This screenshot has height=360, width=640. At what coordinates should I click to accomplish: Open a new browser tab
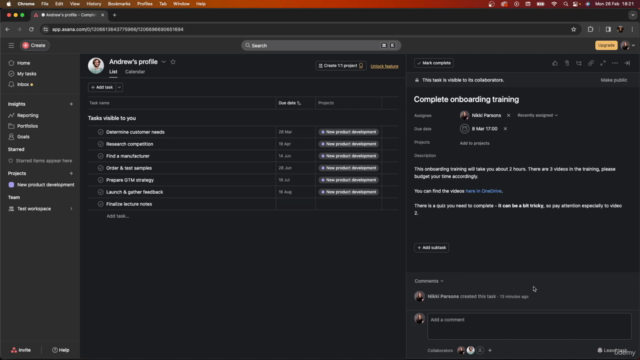114,15
